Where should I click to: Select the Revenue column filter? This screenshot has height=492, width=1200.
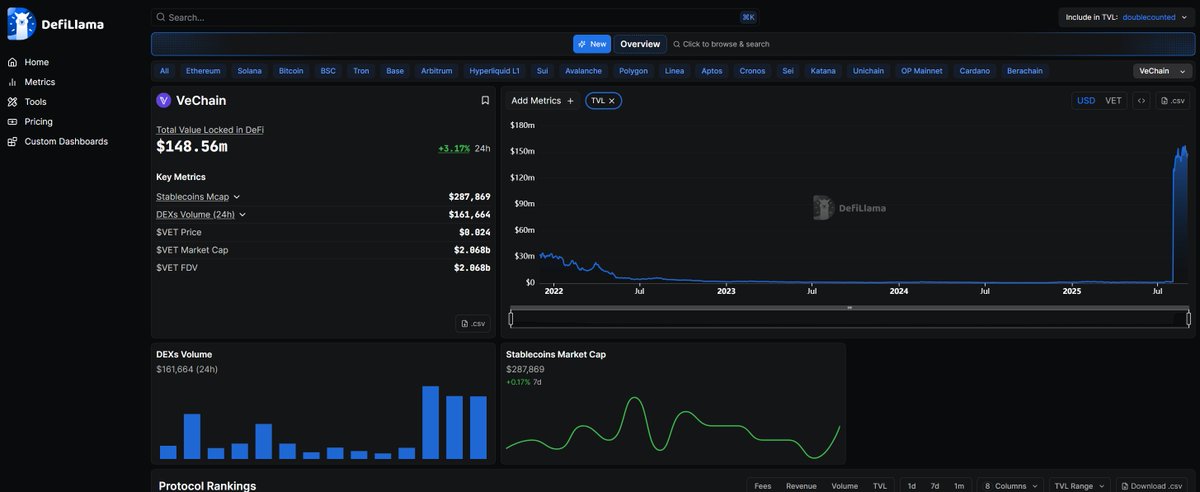(801, 486)
